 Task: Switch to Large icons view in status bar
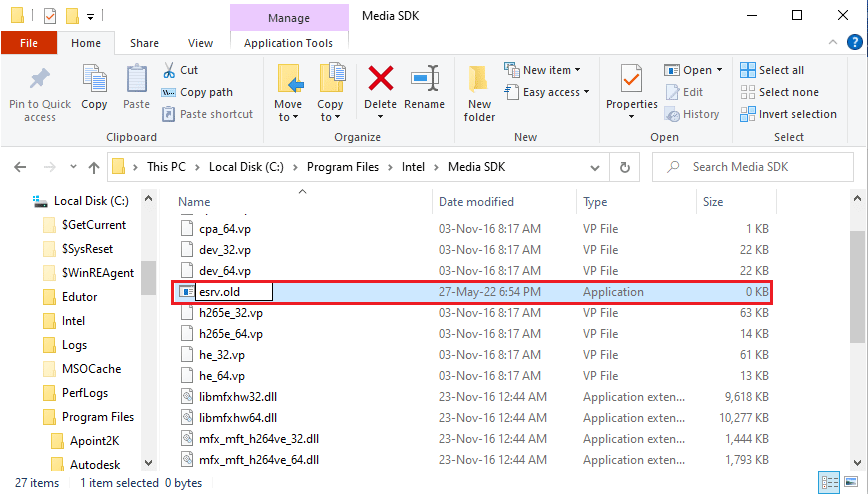click(x=851, y=482)
